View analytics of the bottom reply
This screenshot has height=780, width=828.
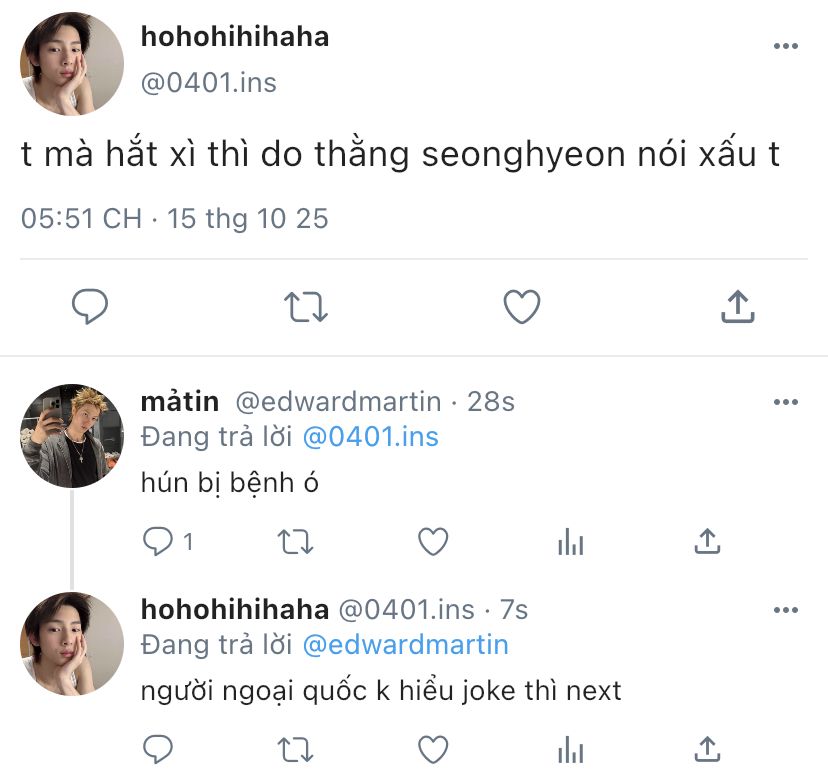(x=570, y=748)
